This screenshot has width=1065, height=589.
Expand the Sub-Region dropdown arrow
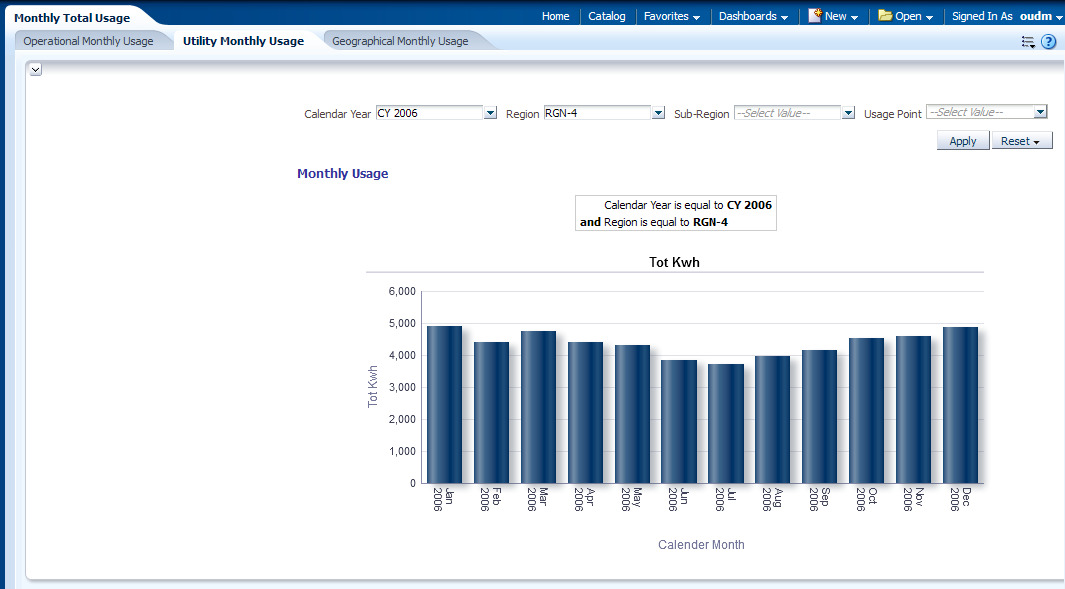[848, 113]
